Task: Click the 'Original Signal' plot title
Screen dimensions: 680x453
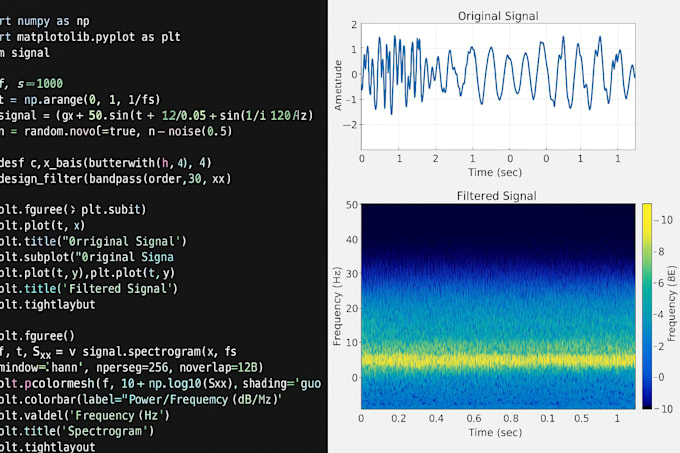Action: point(498,16)
